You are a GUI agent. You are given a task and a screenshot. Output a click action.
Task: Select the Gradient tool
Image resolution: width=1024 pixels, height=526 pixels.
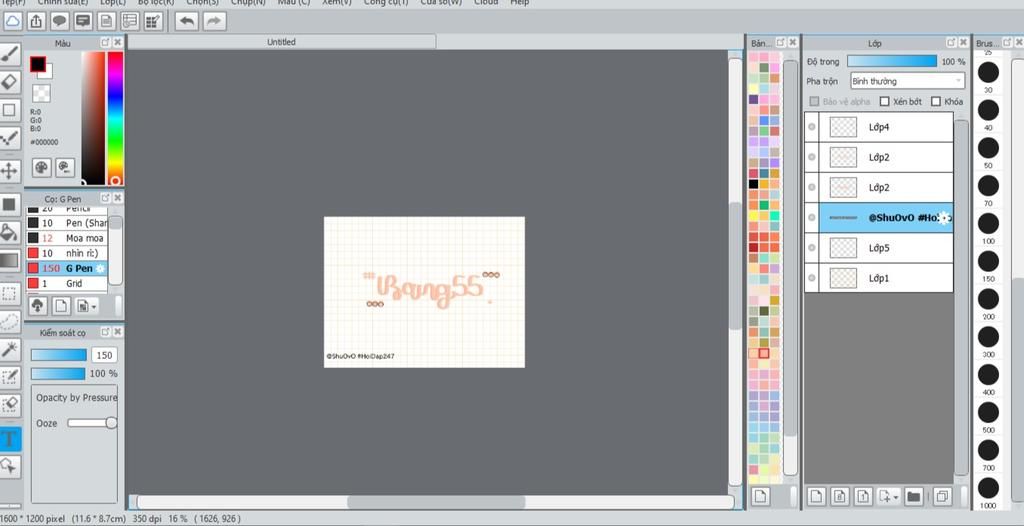10,260
